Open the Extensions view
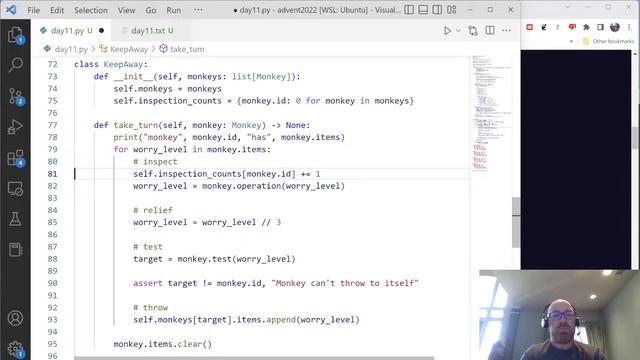Image resolution: width=640 pixels, height=360 pixels. tap(16, 158)
